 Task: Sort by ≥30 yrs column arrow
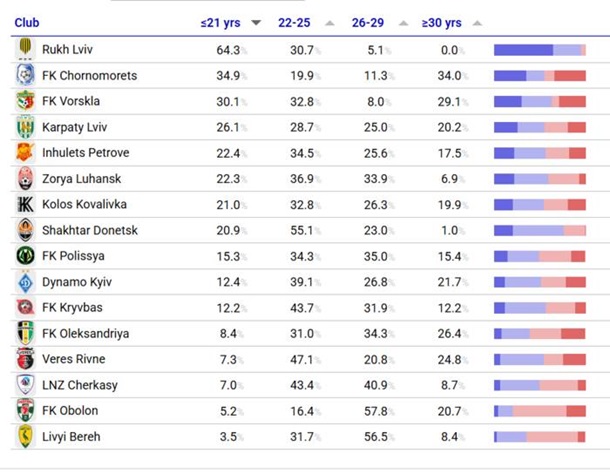point(476,23)
